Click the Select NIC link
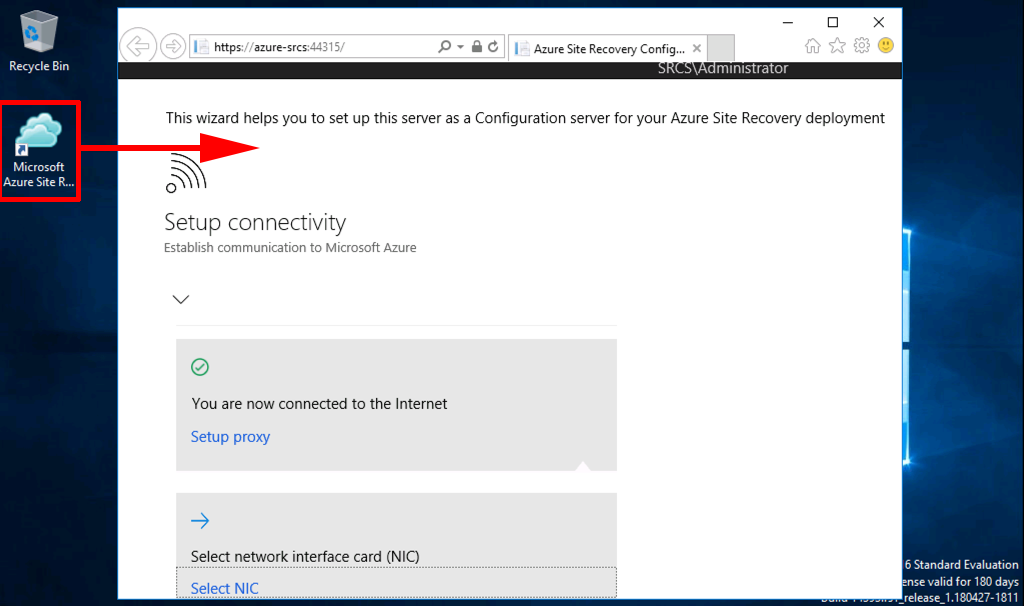 (x=224, y=588)
